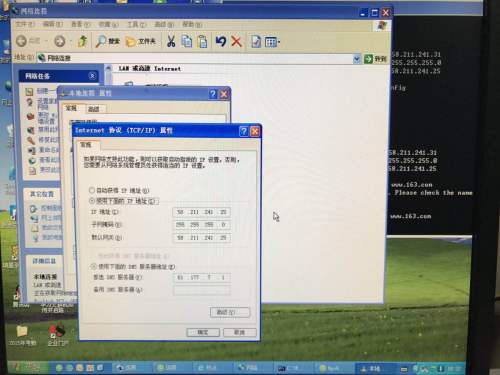
Task: Collapse Network Tasks panel chevron
Action: 92,76
